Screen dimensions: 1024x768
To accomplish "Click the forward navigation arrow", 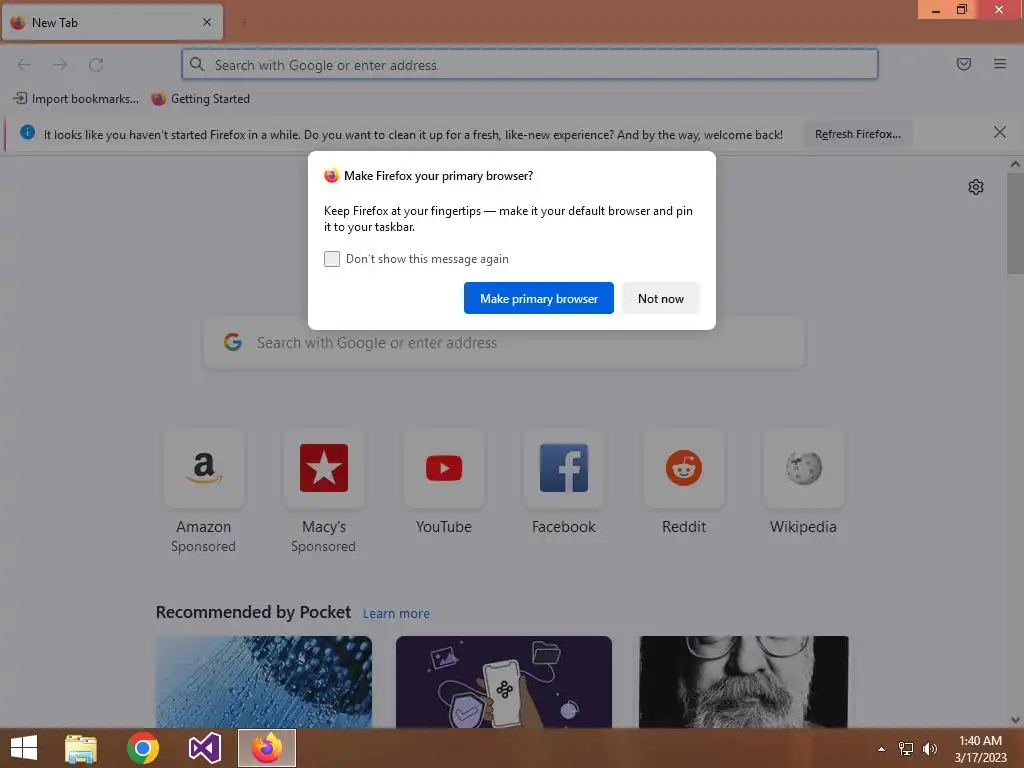I will 60,65.
